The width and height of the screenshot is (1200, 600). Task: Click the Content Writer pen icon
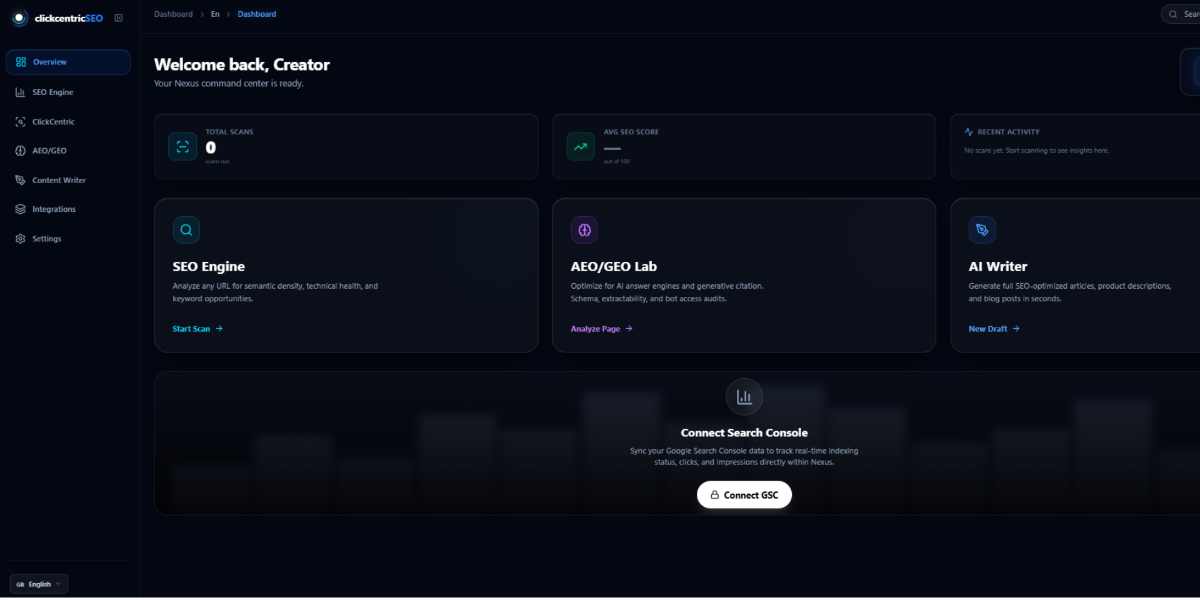coord(21,180)
